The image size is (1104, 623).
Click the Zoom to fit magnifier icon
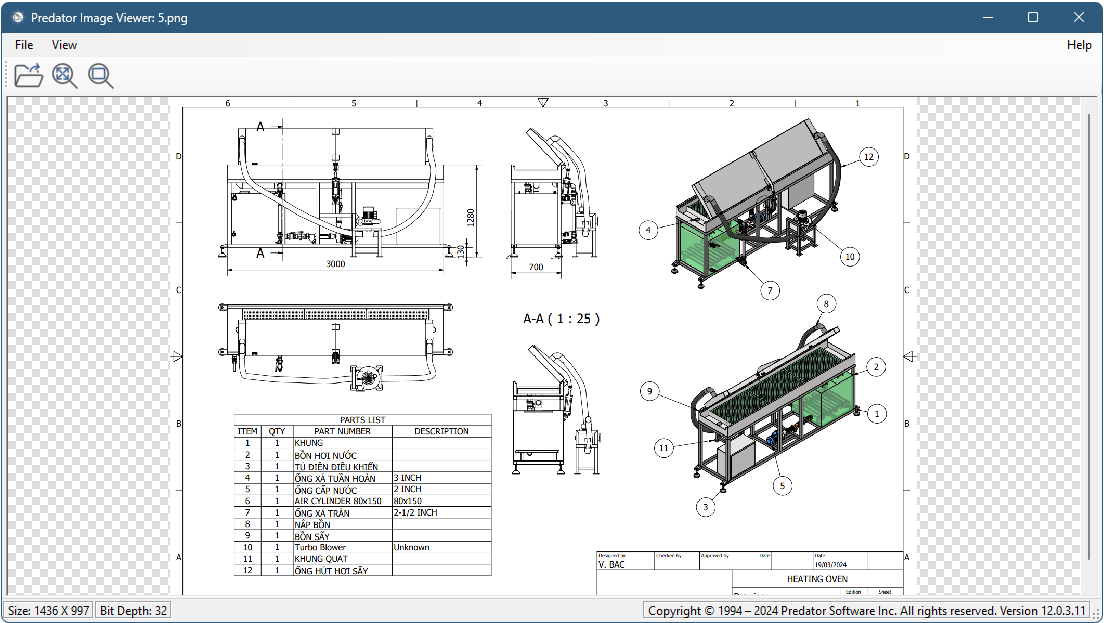pyautogui.click(x=65, y=75)
